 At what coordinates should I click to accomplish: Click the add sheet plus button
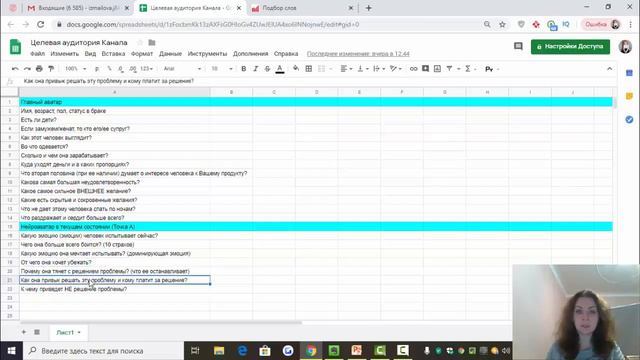[24, 332]
